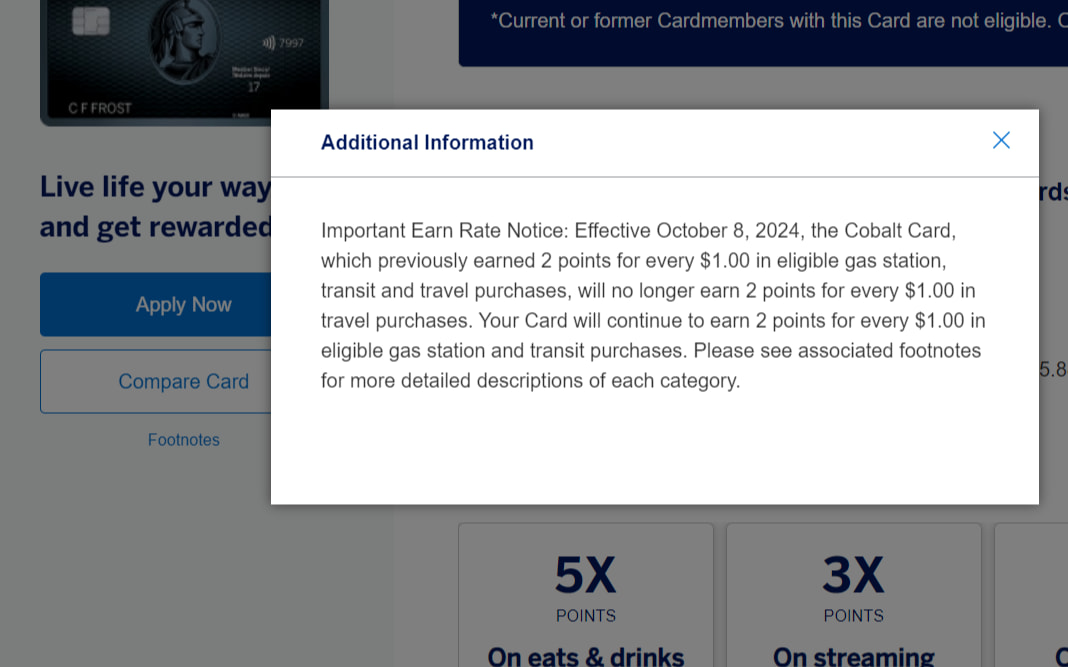
Task: Open the Footnotes link
Action: click(184, 439)
